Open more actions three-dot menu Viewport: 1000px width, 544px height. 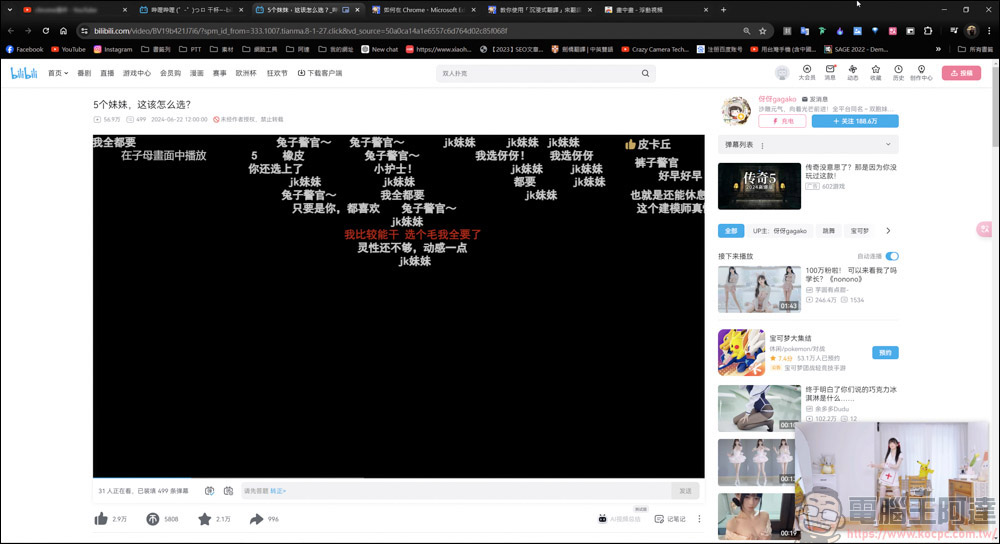699,519
